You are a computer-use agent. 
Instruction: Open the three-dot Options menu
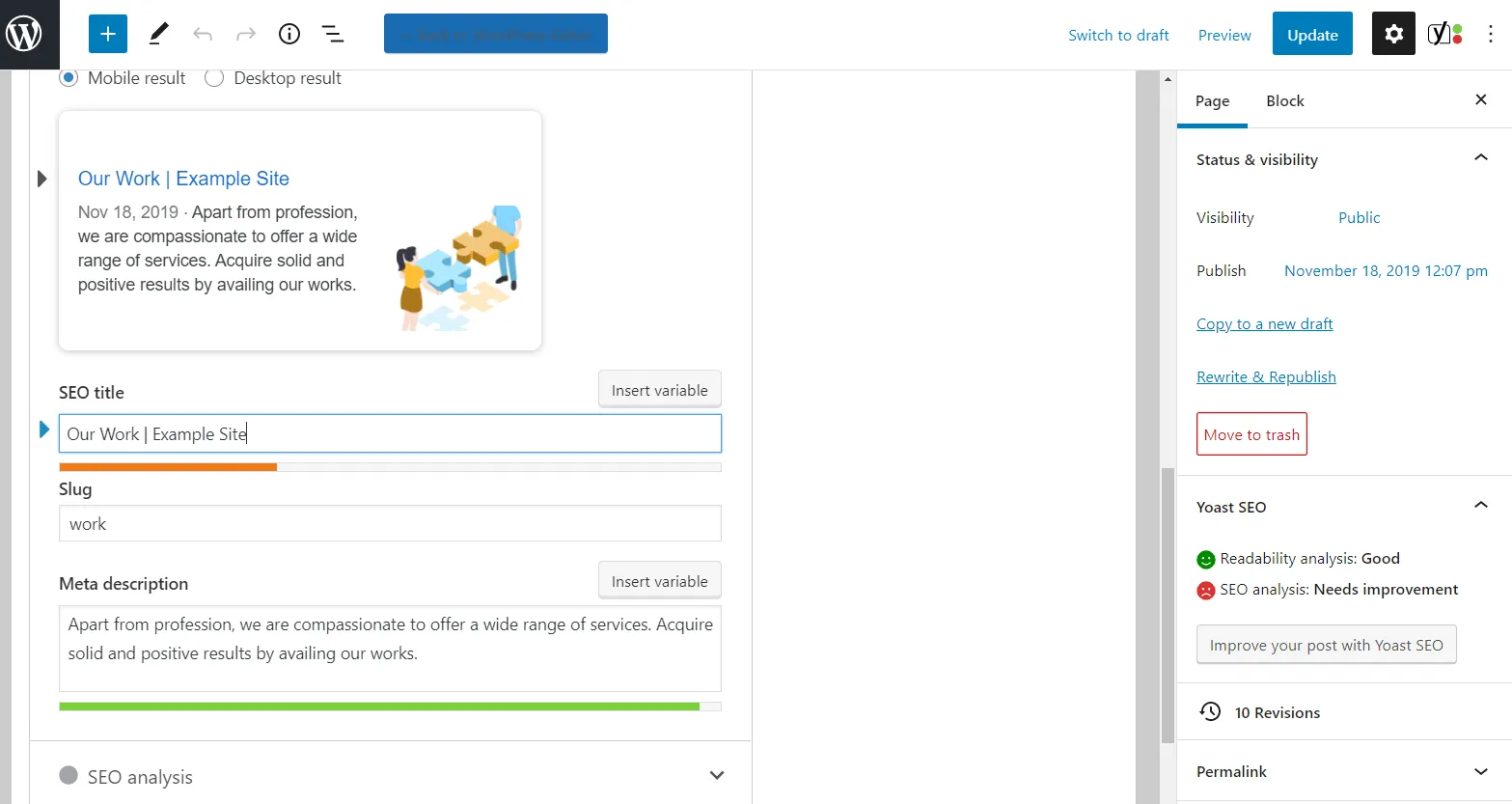pos(1491,35)
